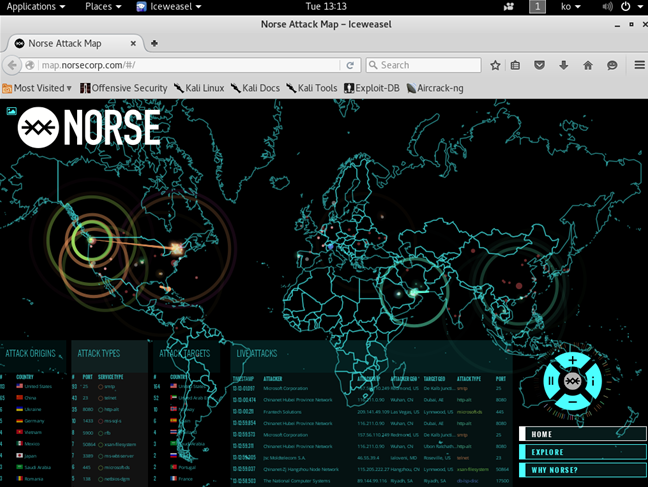Toggle the smtp service type circle
The width and height of the screenshot is (648, 487).
pyautogui.click(x=100, y=387)
